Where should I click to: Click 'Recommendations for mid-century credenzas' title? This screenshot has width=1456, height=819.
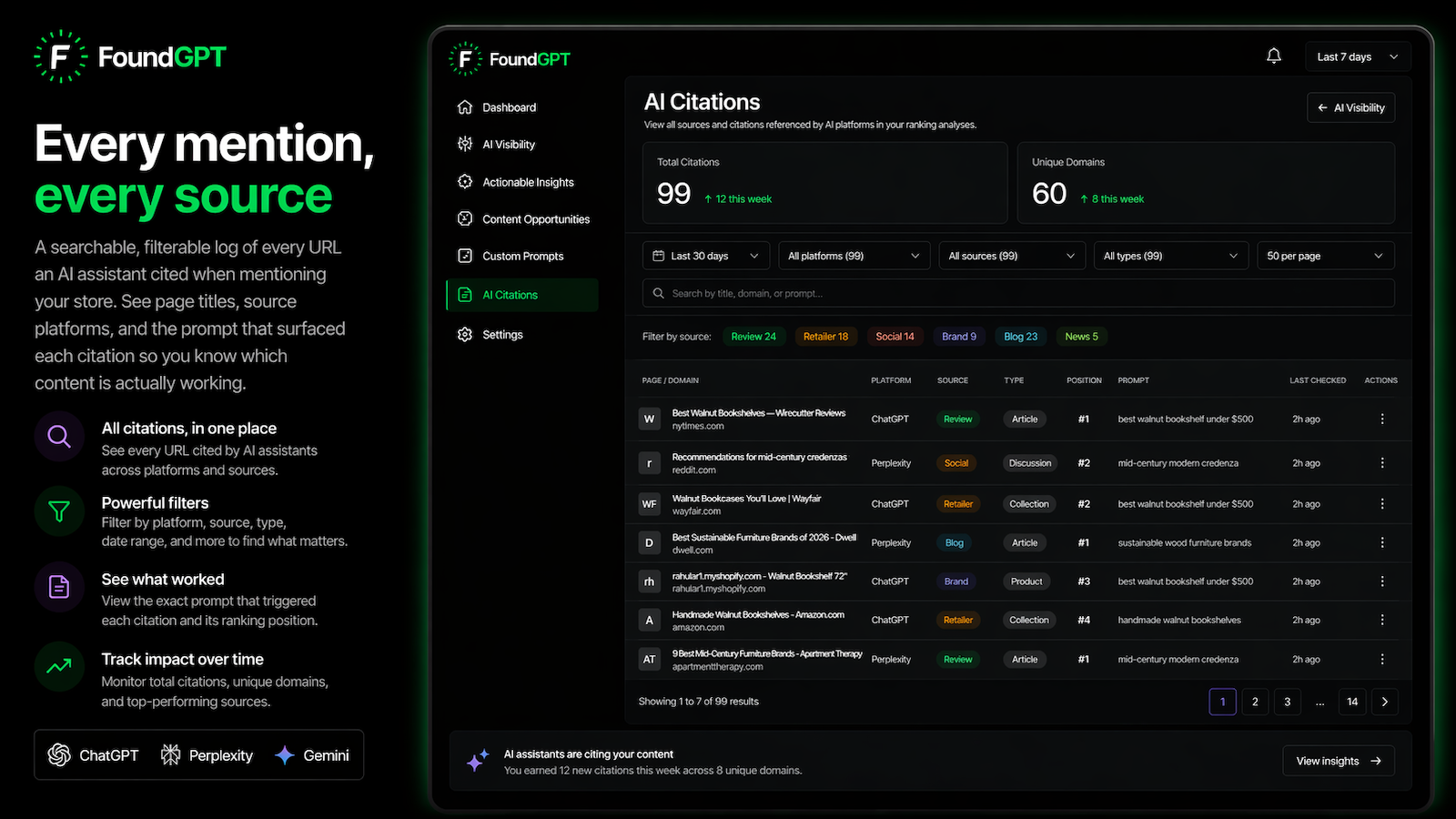pyautogui.click(x=759, y=457)
